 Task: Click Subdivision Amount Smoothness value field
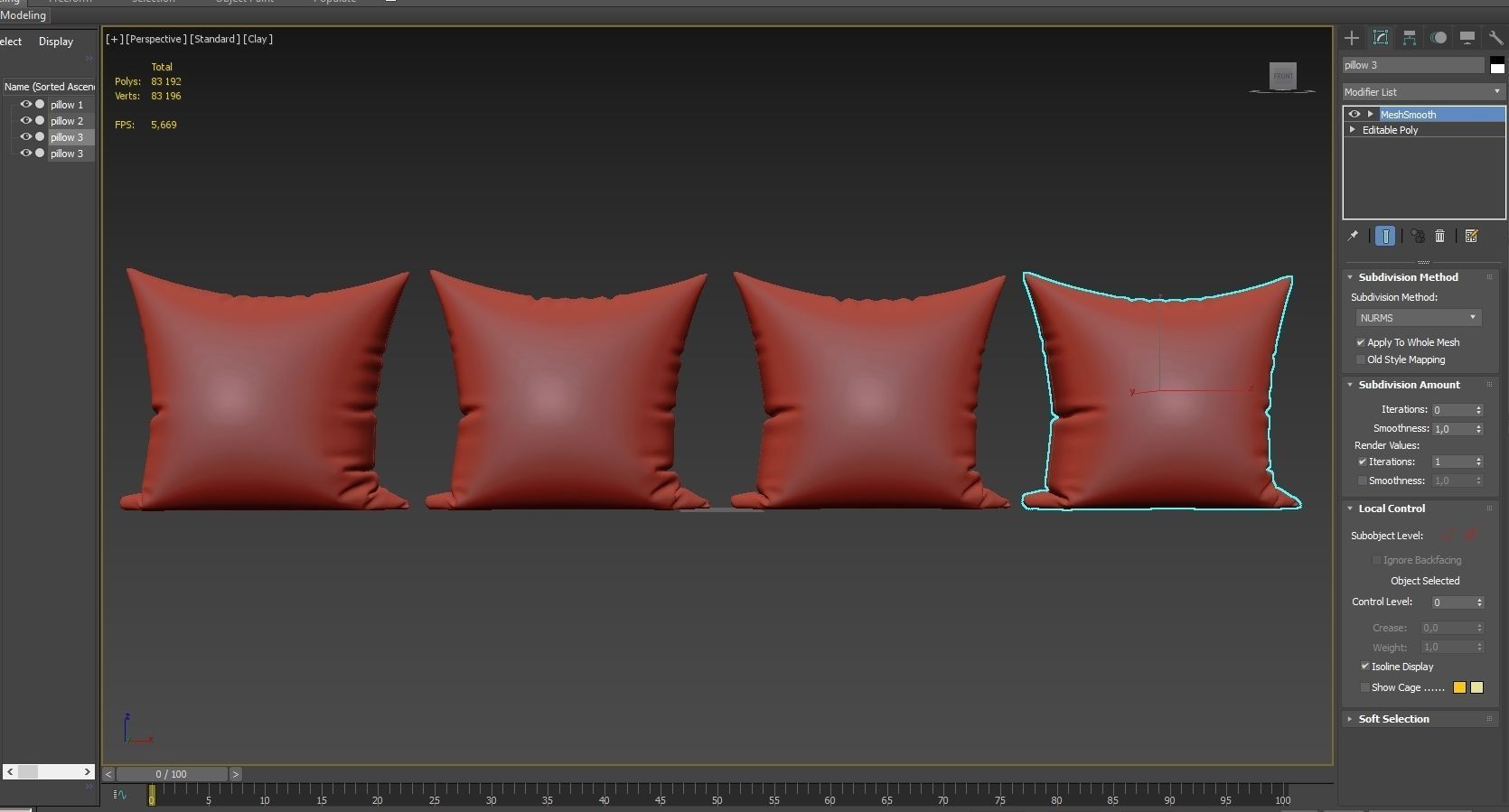(x=1453, y=429)
